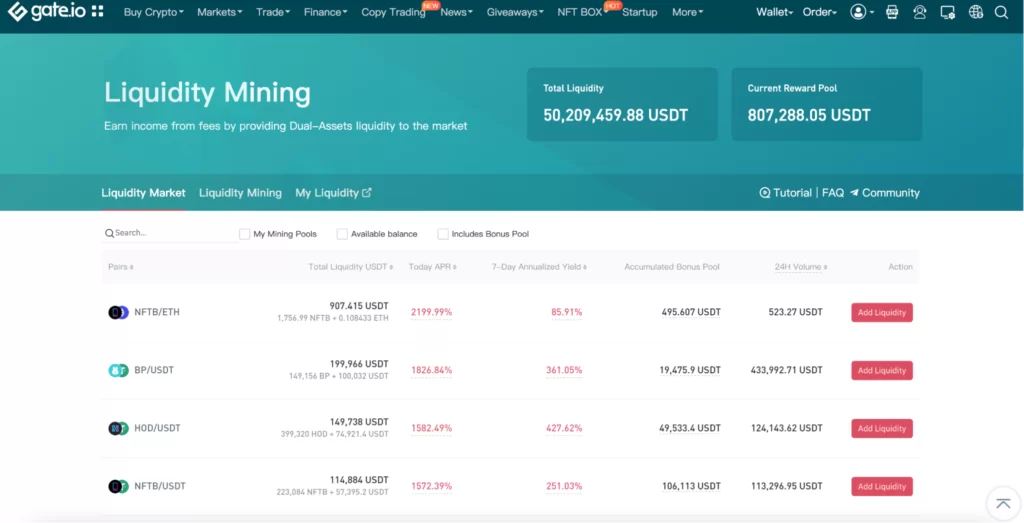Click the 807,288.05 USDT reward pool figure
The width and height of the screenshot is (1024, 523).
pyautogui.click(x=809, y=116)
